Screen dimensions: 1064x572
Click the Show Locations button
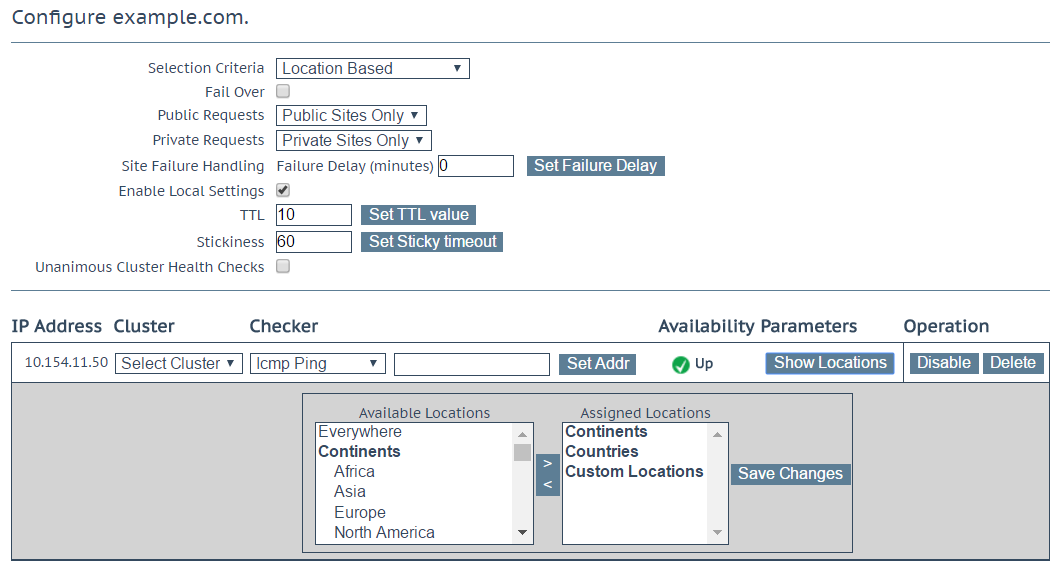pos(830,363)
